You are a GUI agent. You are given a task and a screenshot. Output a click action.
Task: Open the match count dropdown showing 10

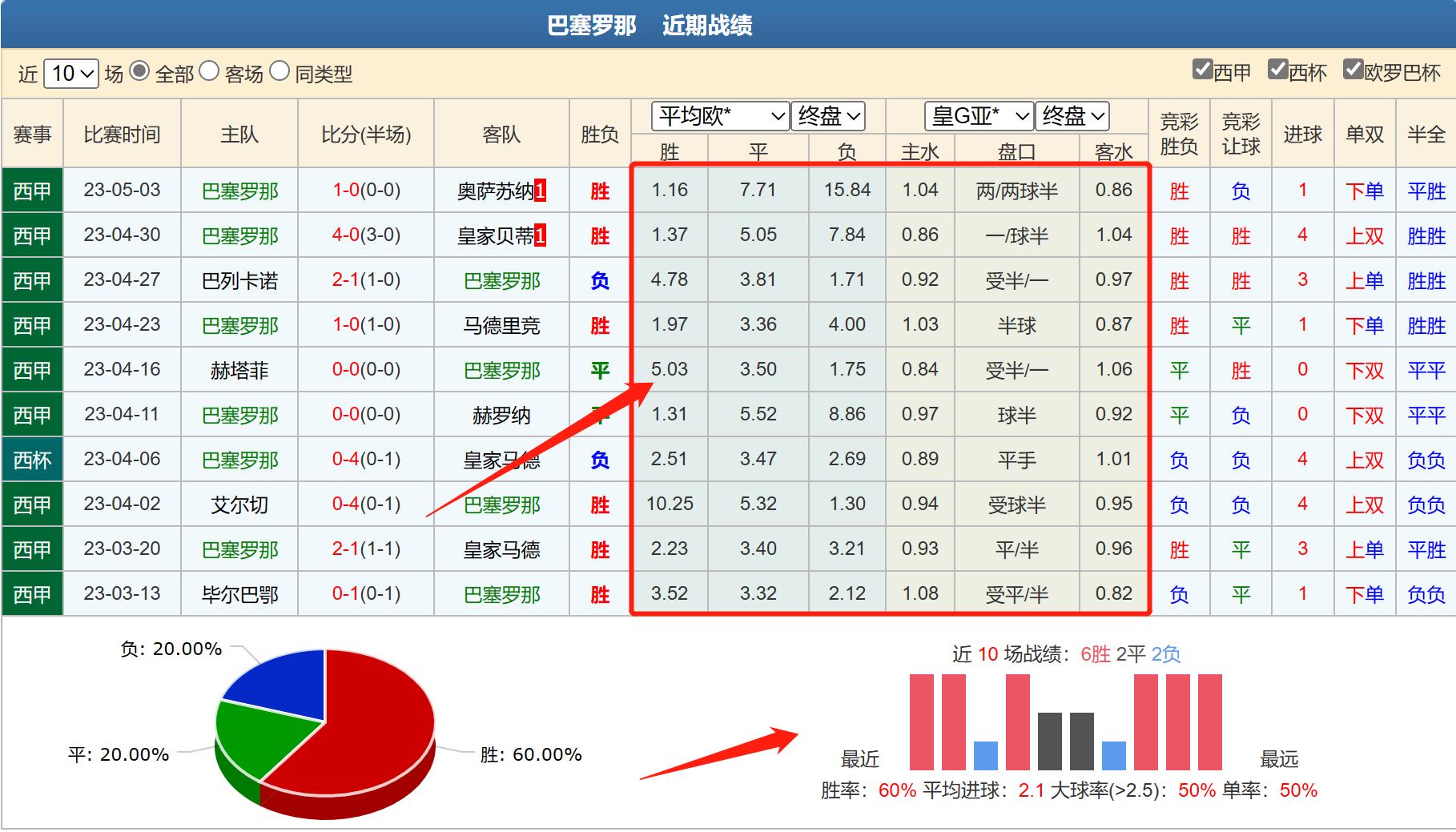(70, 74)
